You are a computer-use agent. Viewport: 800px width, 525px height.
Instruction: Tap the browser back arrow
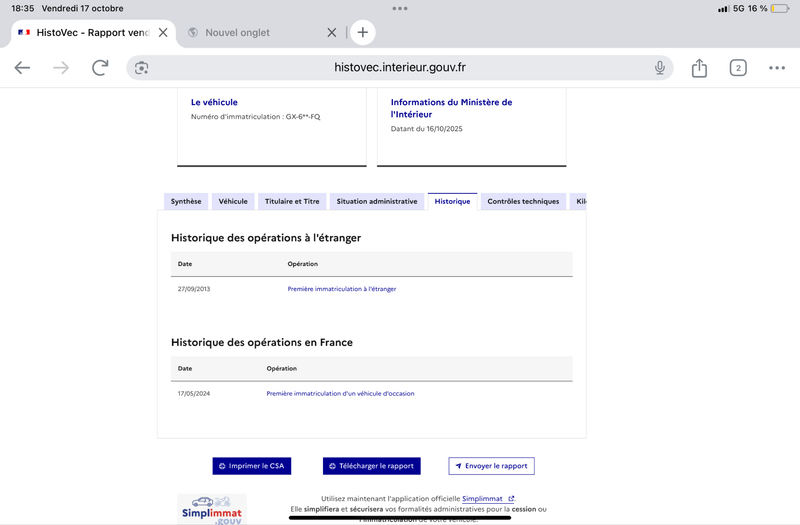[x=22, y=67]
